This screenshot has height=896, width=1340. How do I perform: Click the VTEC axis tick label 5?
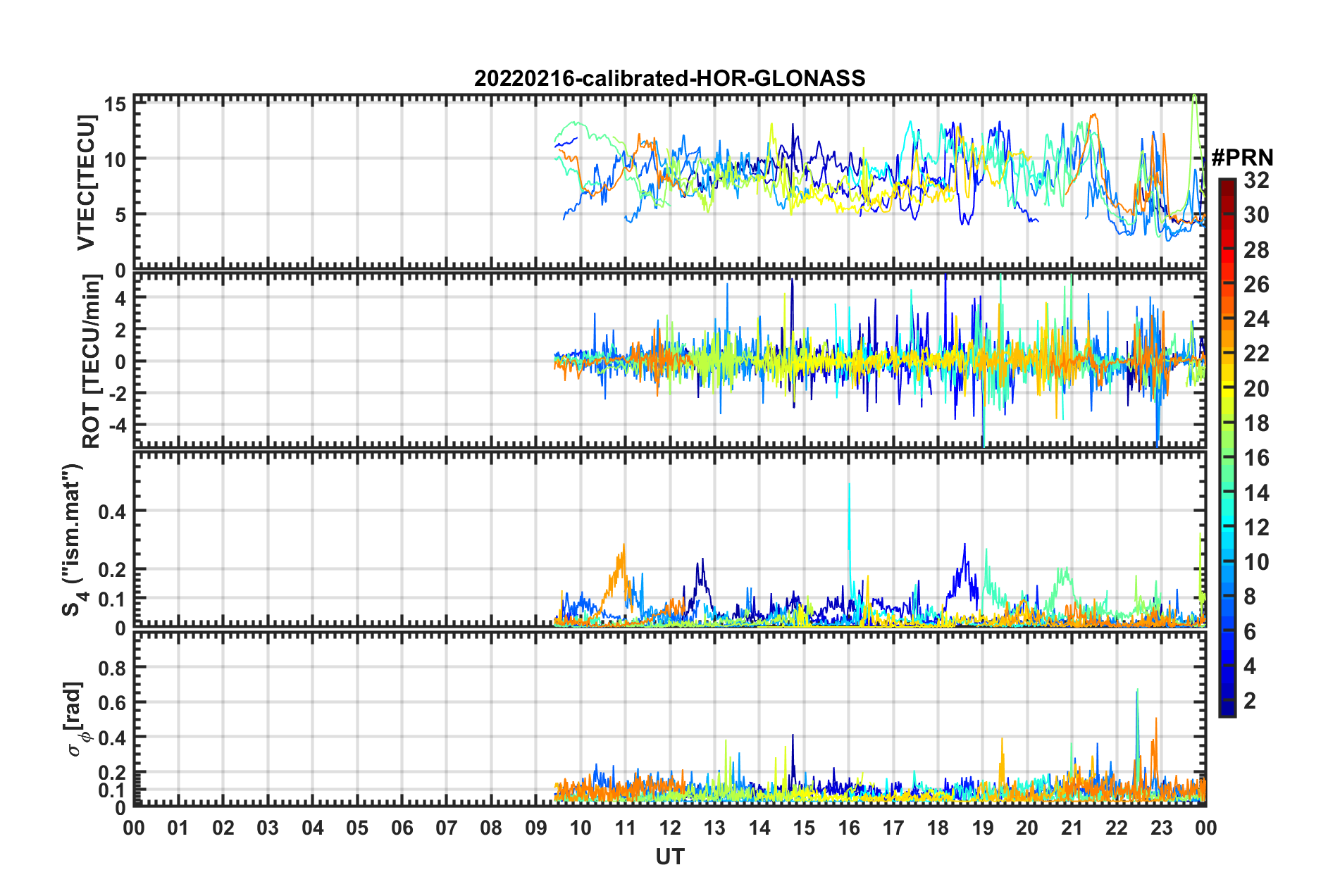tap(120, 215)
